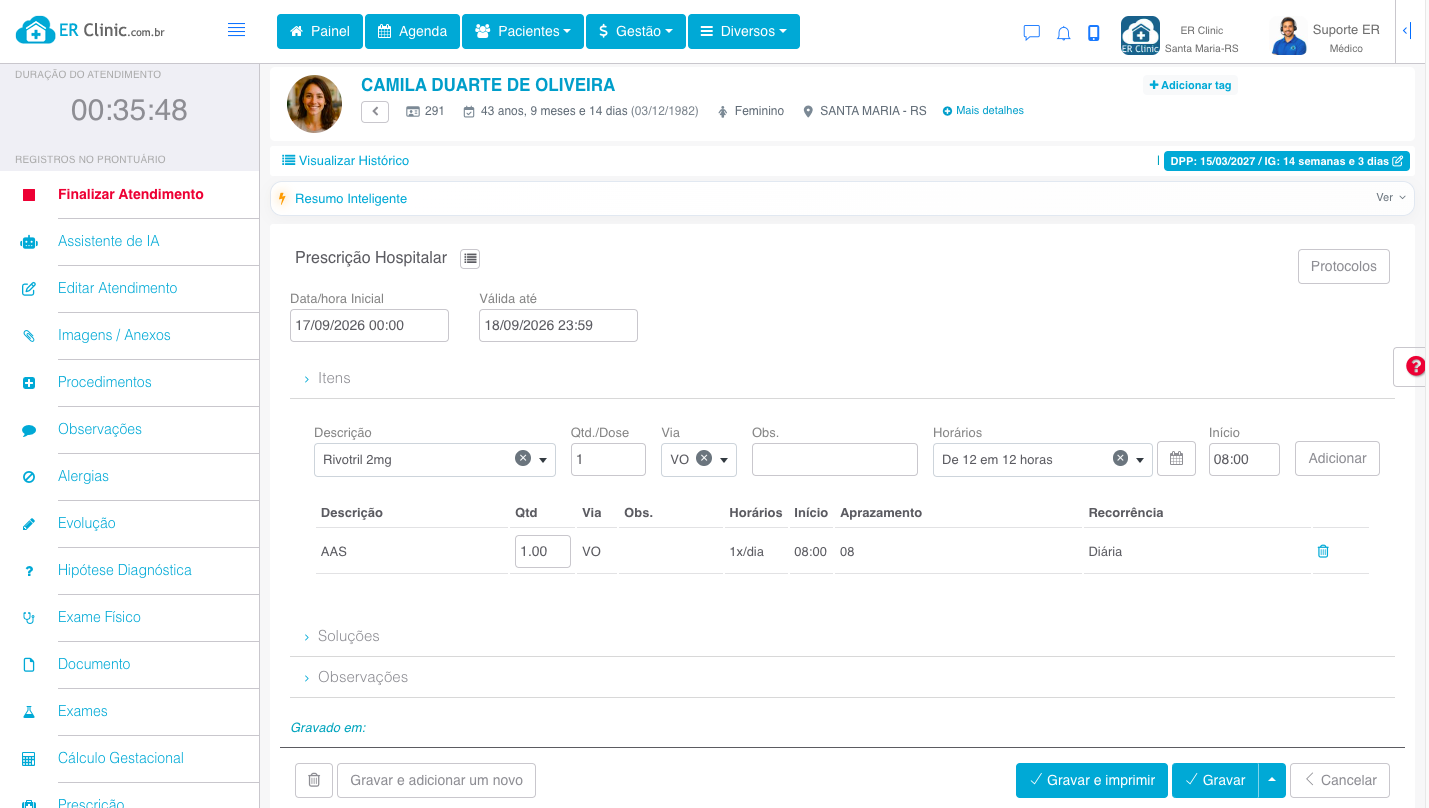This screenshot has width=1429, height=808.
Task: Open the Gestão dropdown menu
Action: [636, 31]
